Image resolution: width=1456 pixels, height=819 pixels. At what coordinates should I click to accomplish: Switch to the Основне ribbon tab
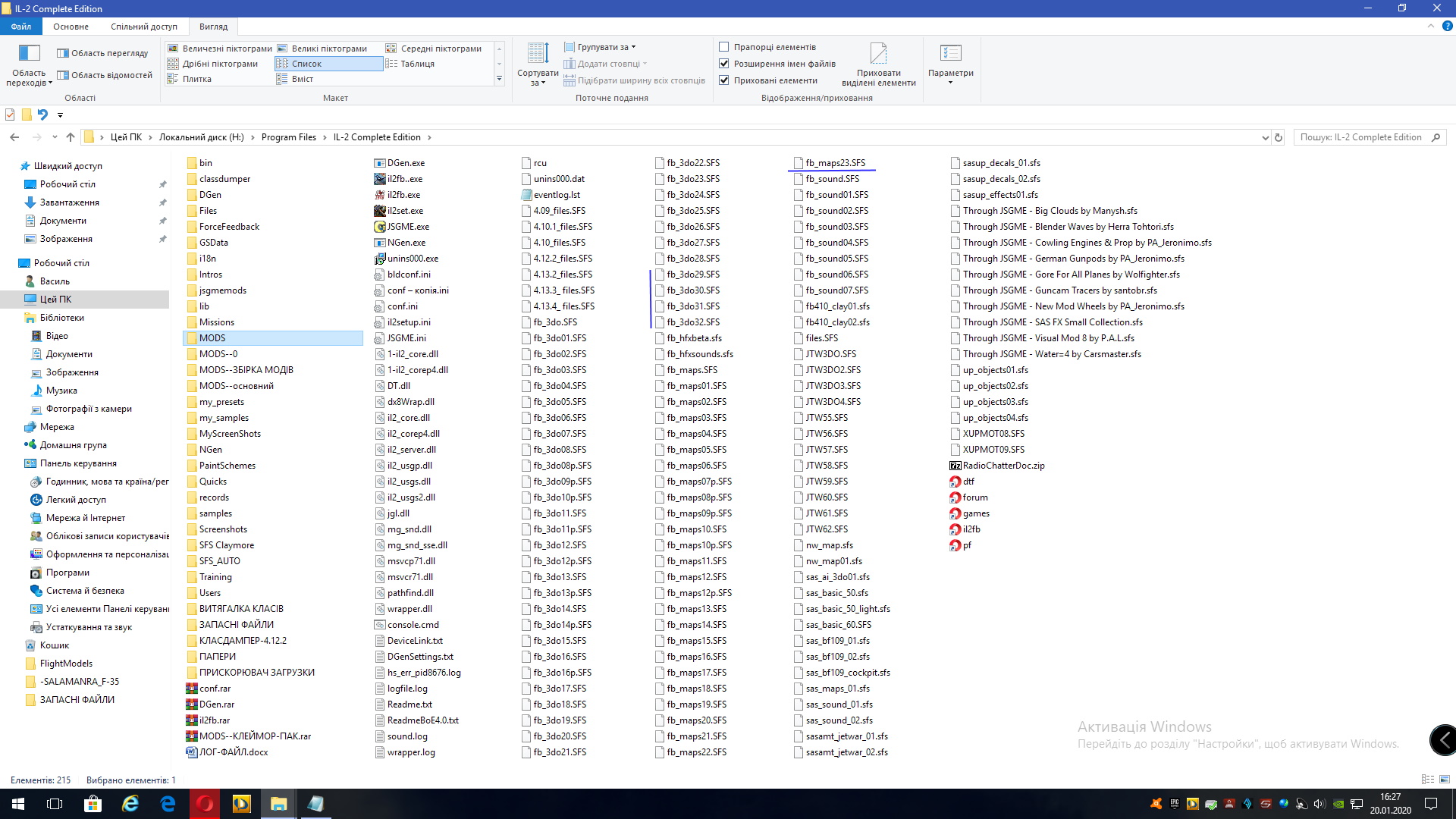click(x=71, y=27)
